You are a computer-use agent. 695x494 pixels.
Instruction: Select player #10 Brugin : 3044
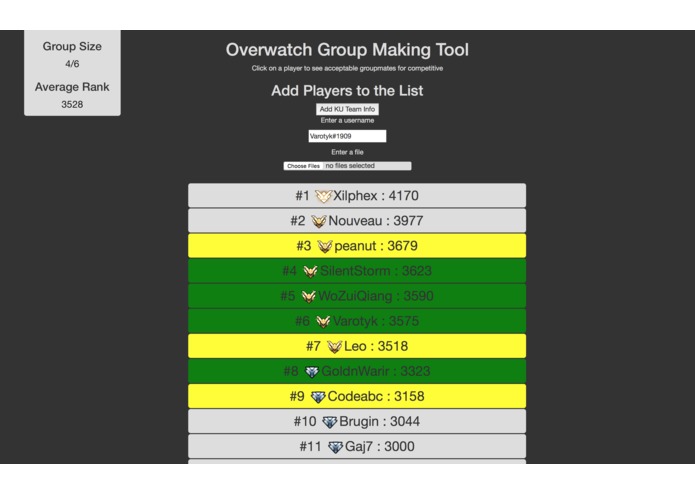(x=357, y=421)
